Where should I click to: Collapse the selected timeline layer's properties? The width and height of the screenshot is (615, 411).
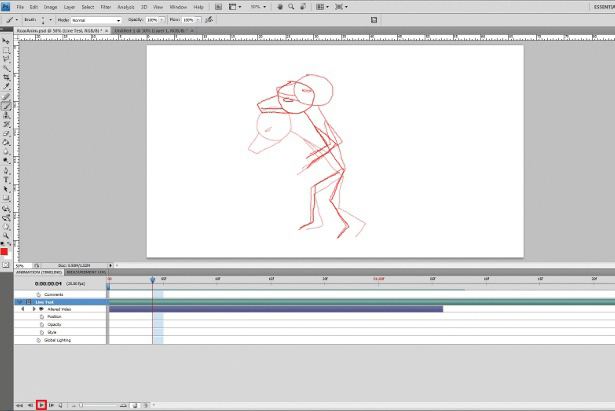point(20,302)
